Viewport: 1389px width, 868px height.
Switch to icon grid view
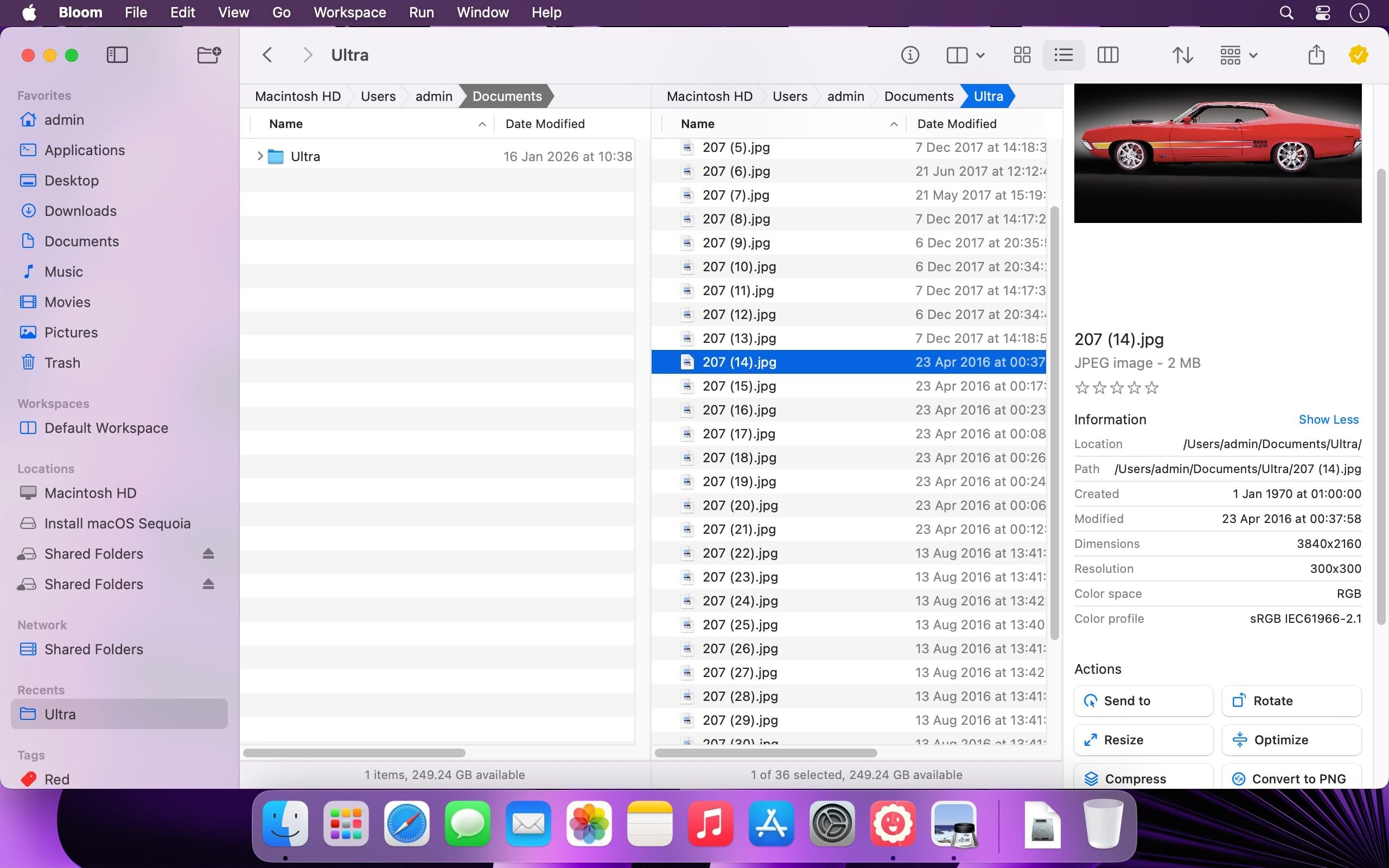(1022, 55)
